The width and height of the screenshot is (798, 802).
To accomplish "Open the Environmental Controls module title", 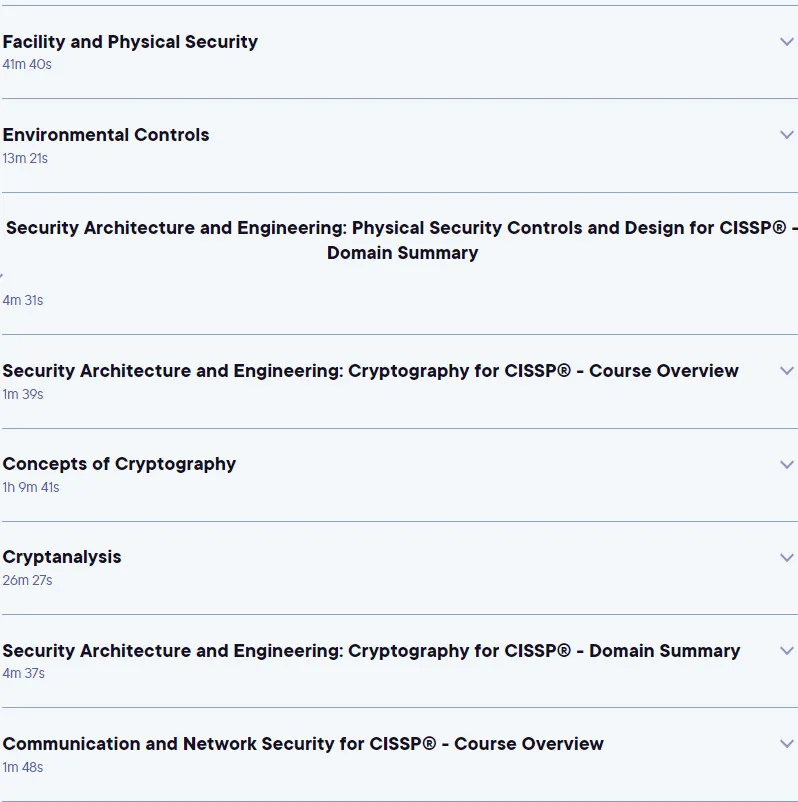I will (106, 135).
